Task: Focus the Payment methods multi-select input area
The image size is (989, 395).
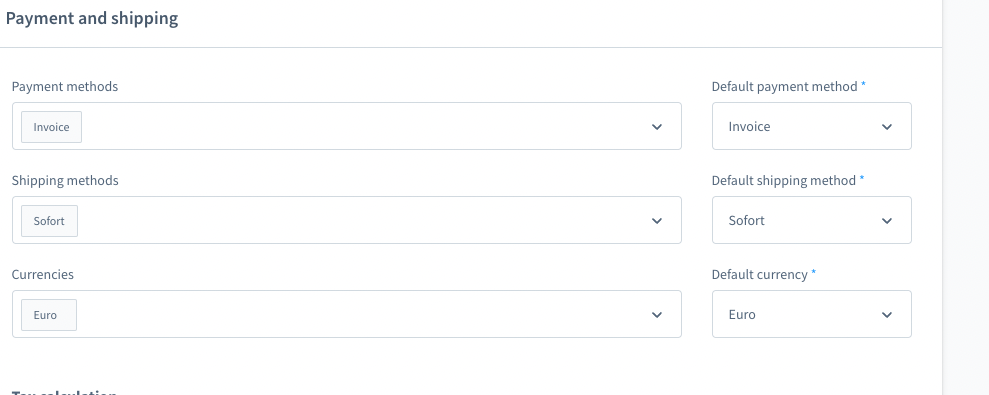Action: [347, 126]
